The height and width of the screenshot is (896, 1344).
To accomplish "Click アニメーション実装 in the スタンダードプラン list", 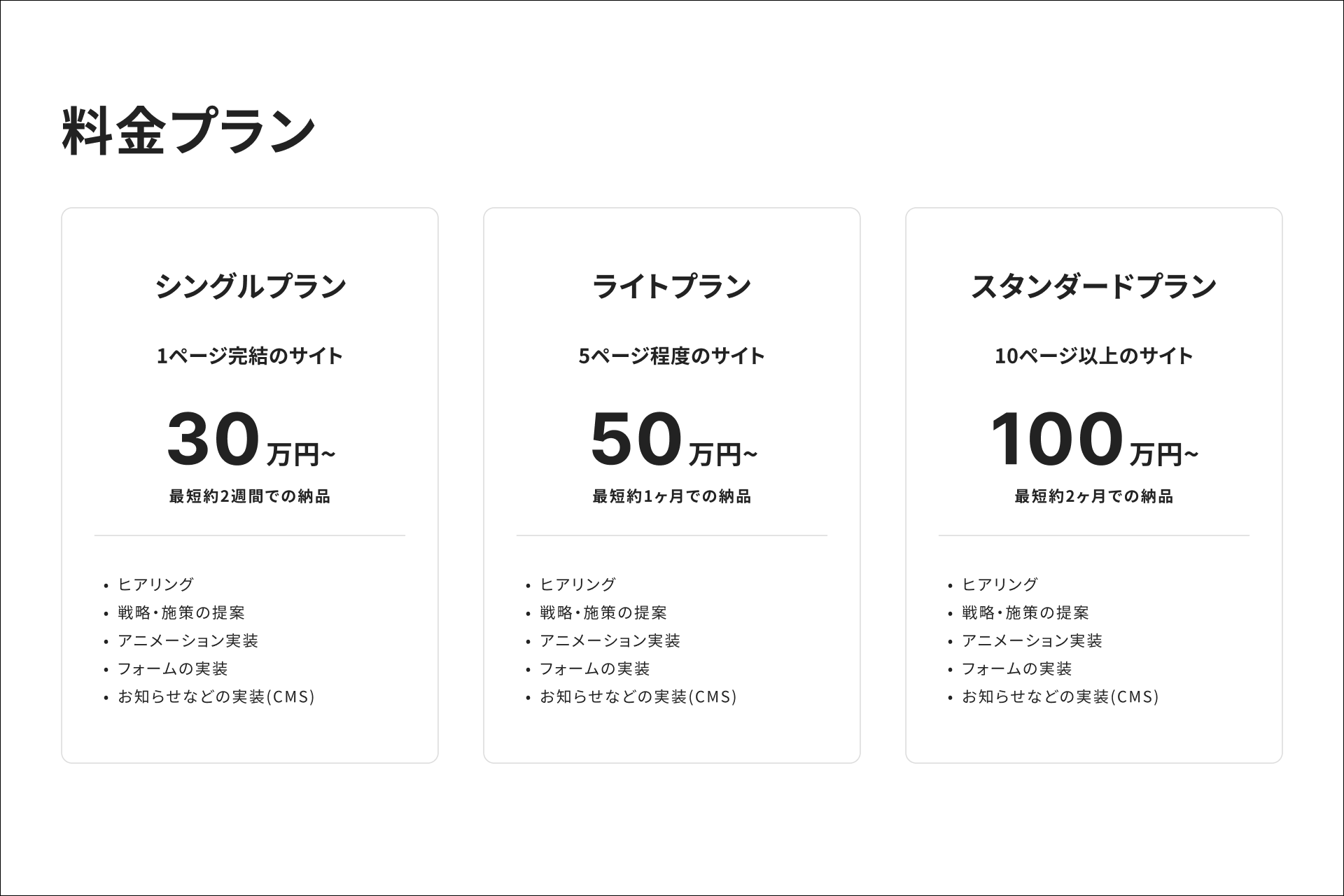I will click(1032, 641).
